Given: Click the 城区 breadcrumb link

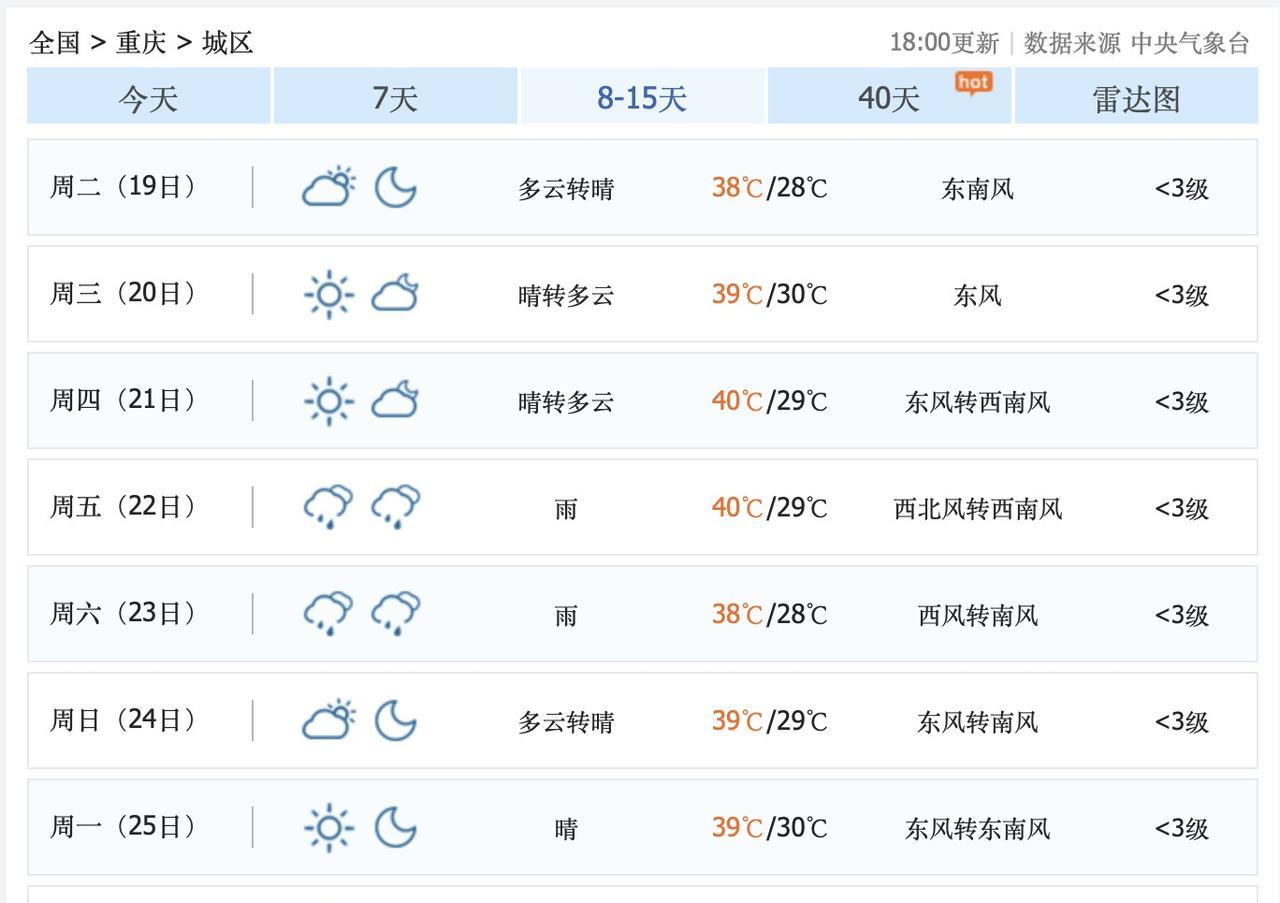Looking at the screenshot, I should 227,43.
